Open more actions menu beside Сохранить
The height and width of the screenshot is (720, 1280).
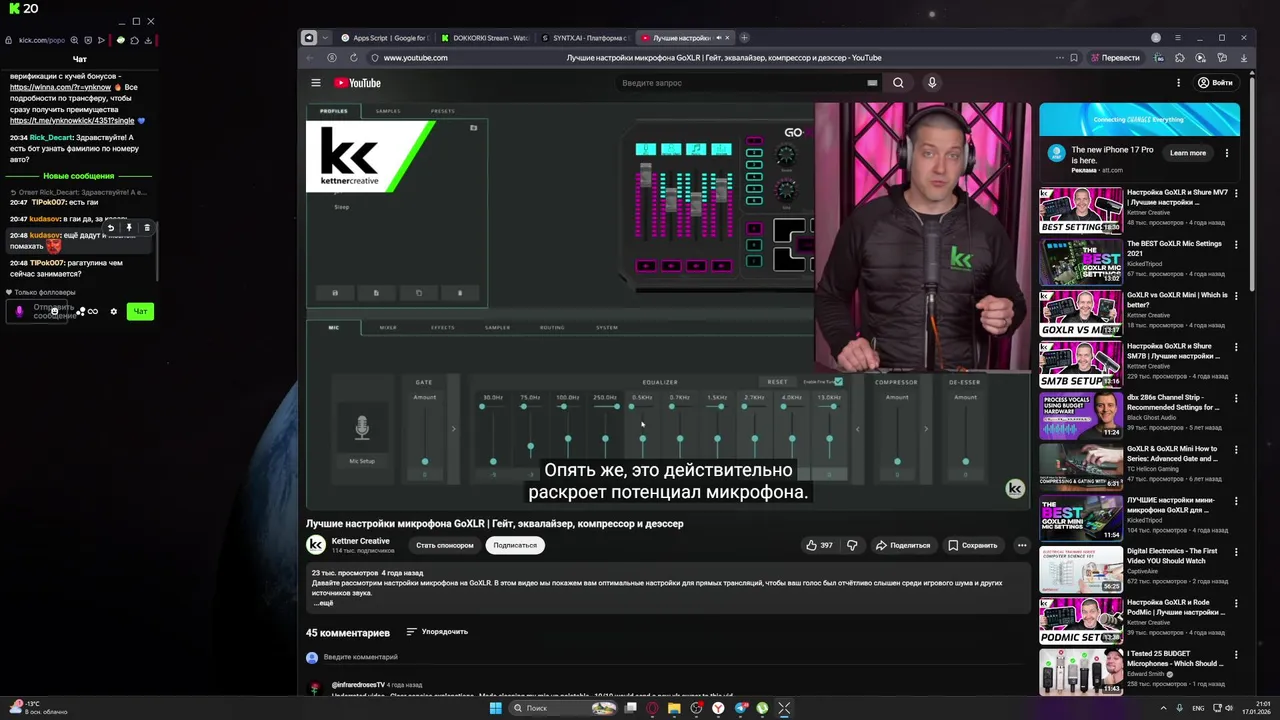click(x=1022, y=545)
